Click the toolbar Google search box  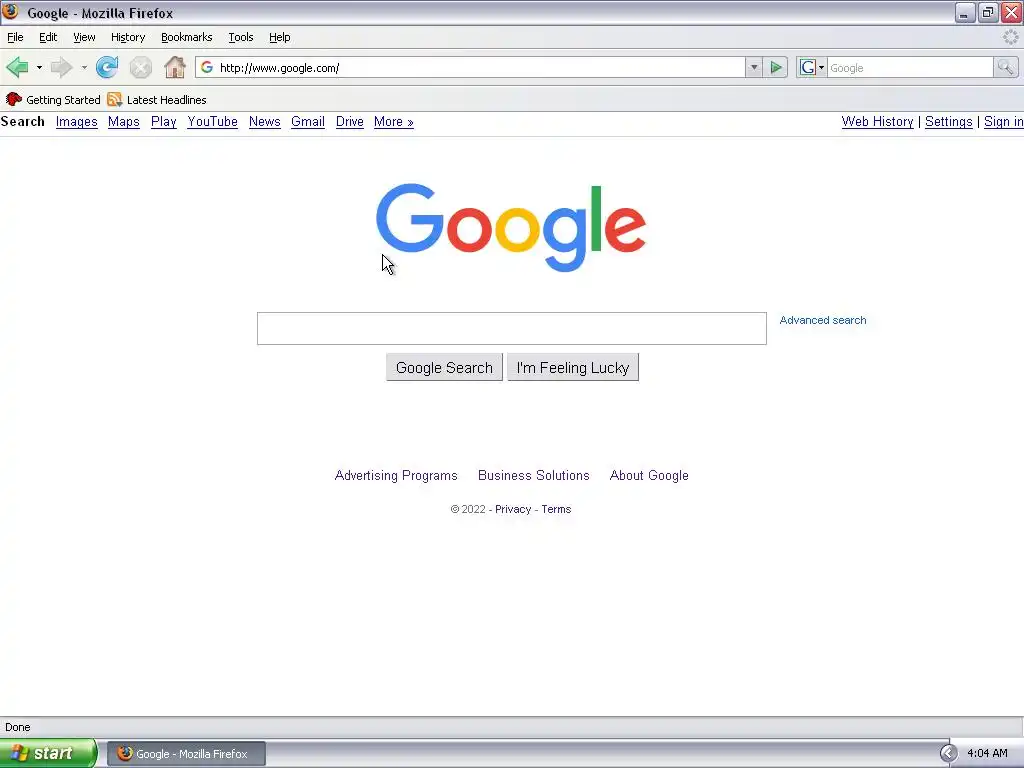(x=910, y=67)
